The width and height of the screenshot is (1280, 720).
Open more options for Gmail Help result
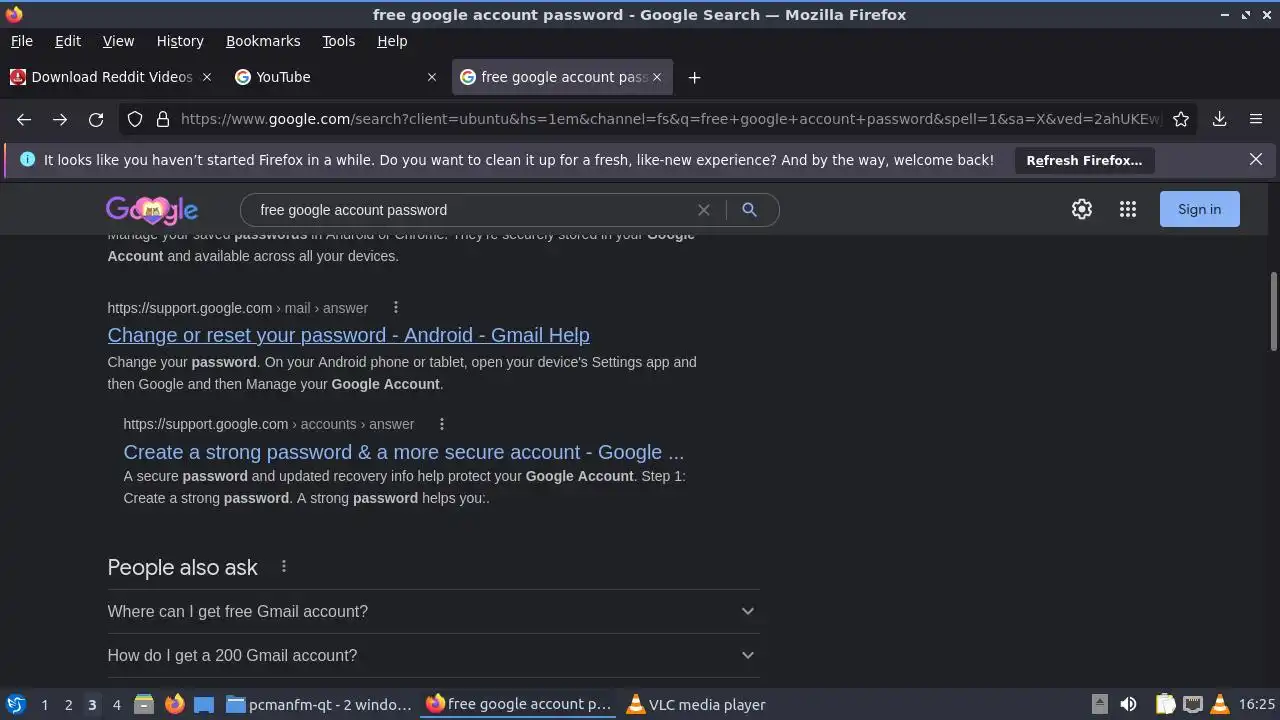[x=396, y=308]
